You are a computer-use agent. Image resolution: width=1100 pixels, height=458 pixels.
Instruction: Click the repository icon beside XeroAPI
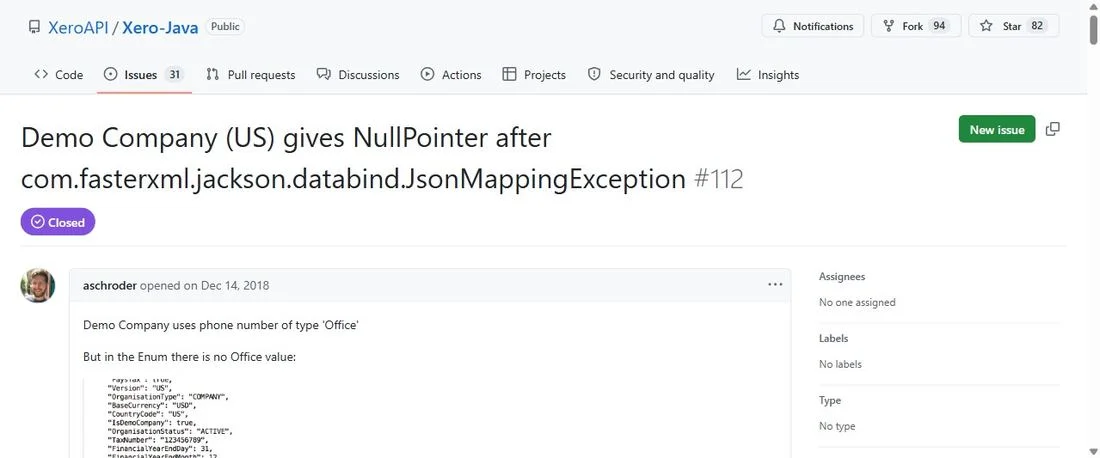point(34,27)
